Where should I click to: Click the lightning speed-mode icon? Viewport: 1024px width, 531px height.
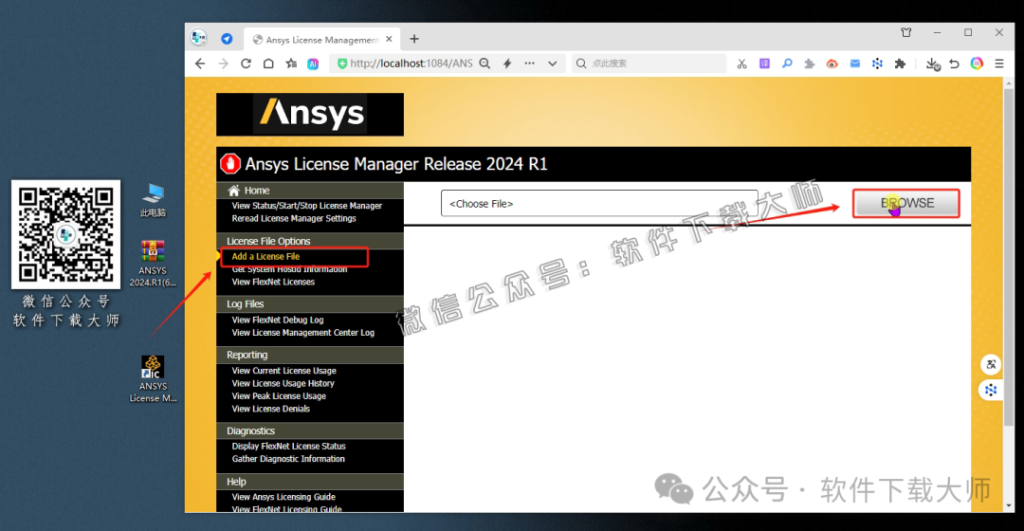tap(507, 63)
